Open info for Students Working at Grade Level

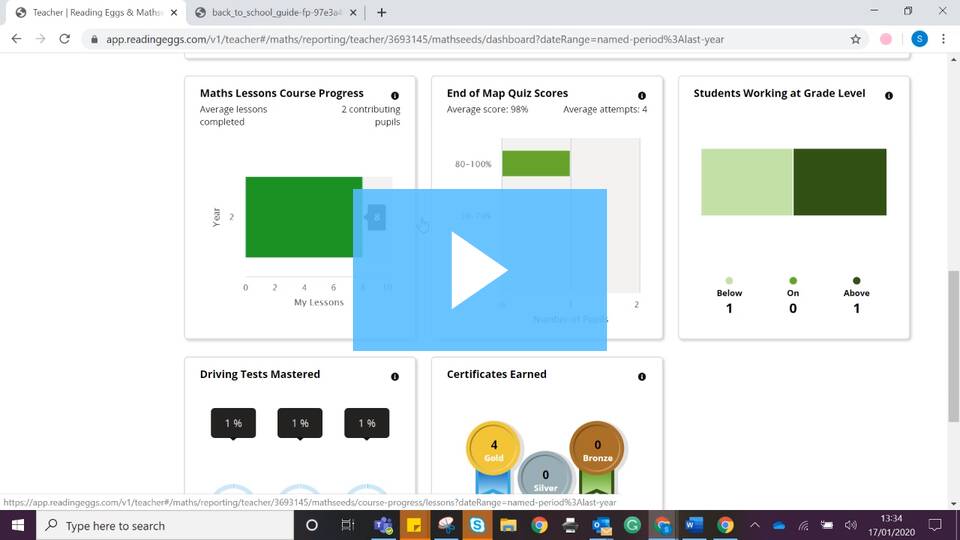[x=889, y=96]
